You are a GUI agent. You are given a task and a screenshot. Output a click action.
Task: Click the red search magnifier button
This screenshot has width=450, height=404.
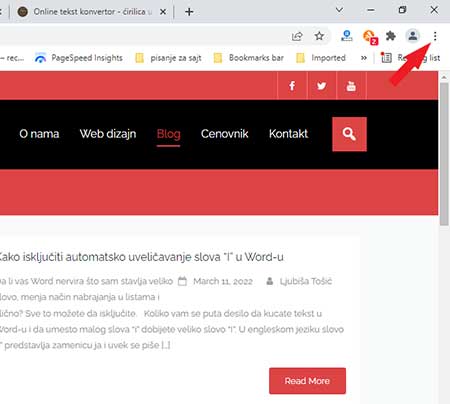click(349, 134)
